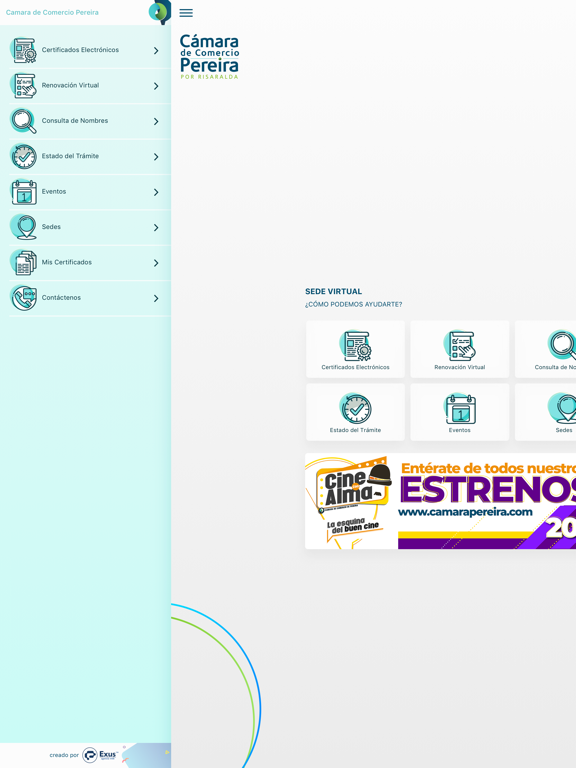Click Camara de Comercio Pereira sidebar title
The height and width of the screenshot is (768, 576).
point(52,12)
